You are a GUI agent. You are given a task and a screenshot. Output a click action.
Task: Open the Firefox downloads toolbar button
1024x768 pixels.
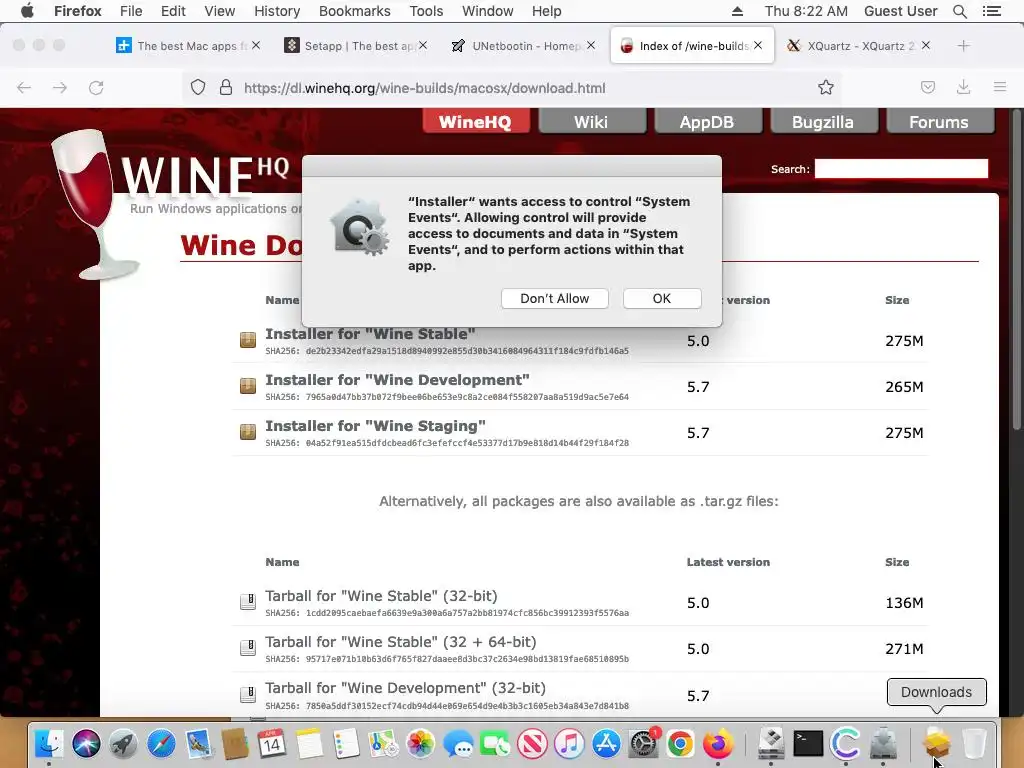(963, 88)
